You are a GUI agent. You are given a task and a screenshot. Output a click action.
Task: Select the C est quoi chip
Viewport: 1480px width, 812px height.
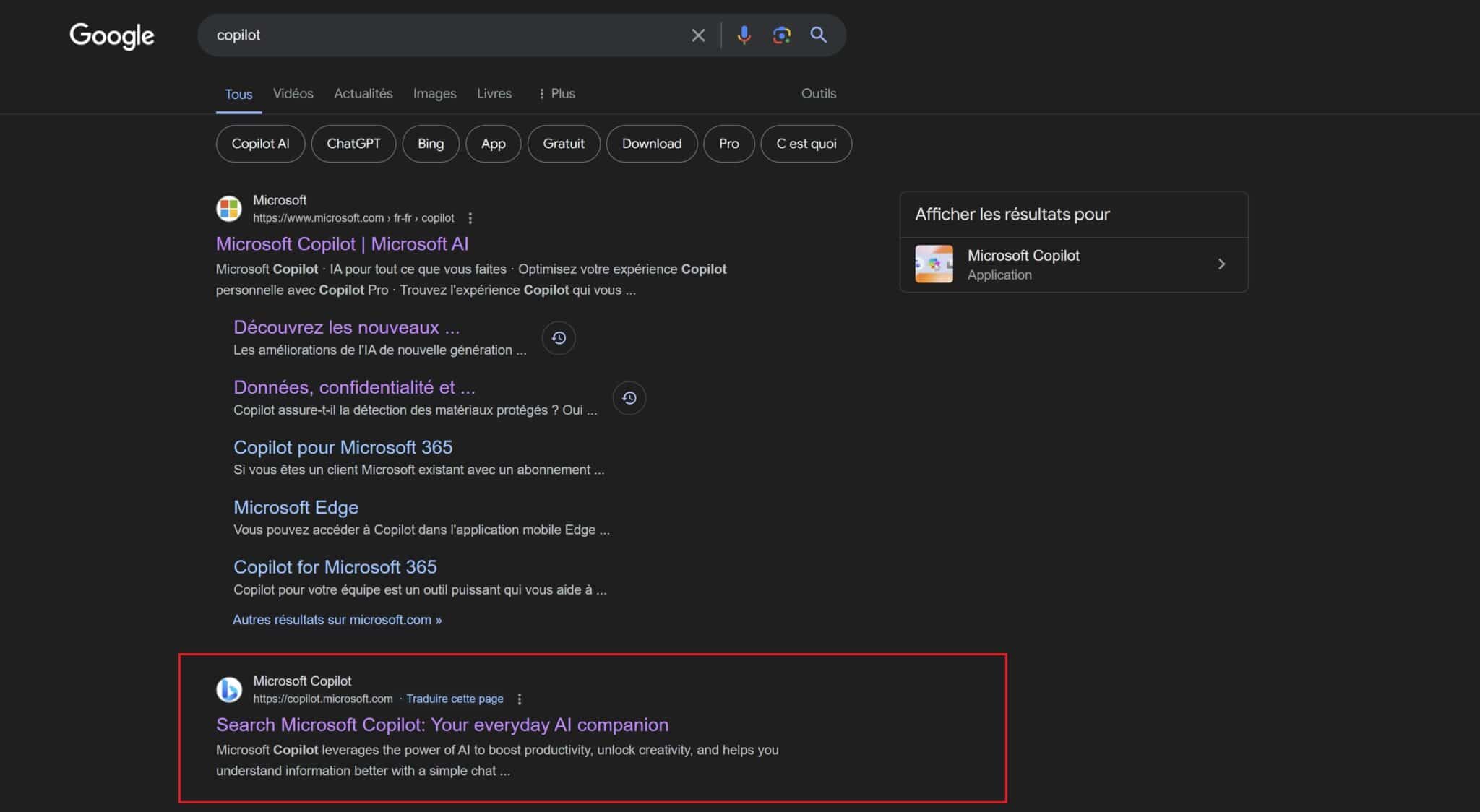pyautogui.click(x=806, y=144)
